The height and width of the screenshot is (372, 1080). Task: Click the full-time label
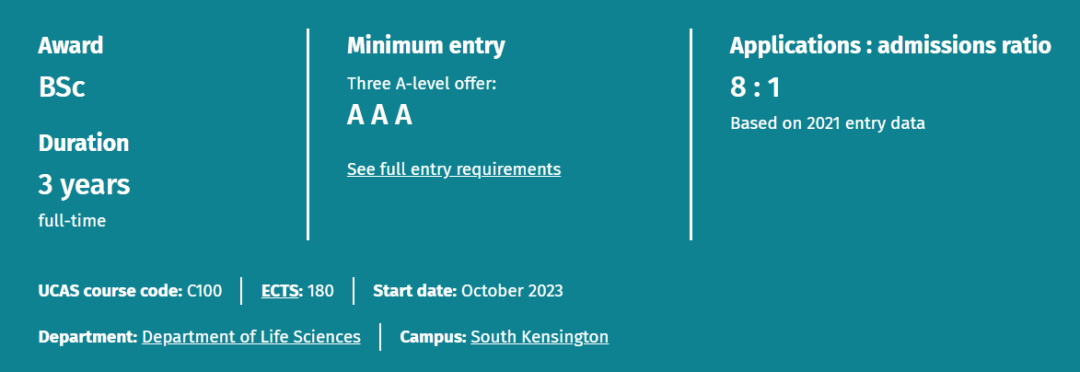[72, 221]
